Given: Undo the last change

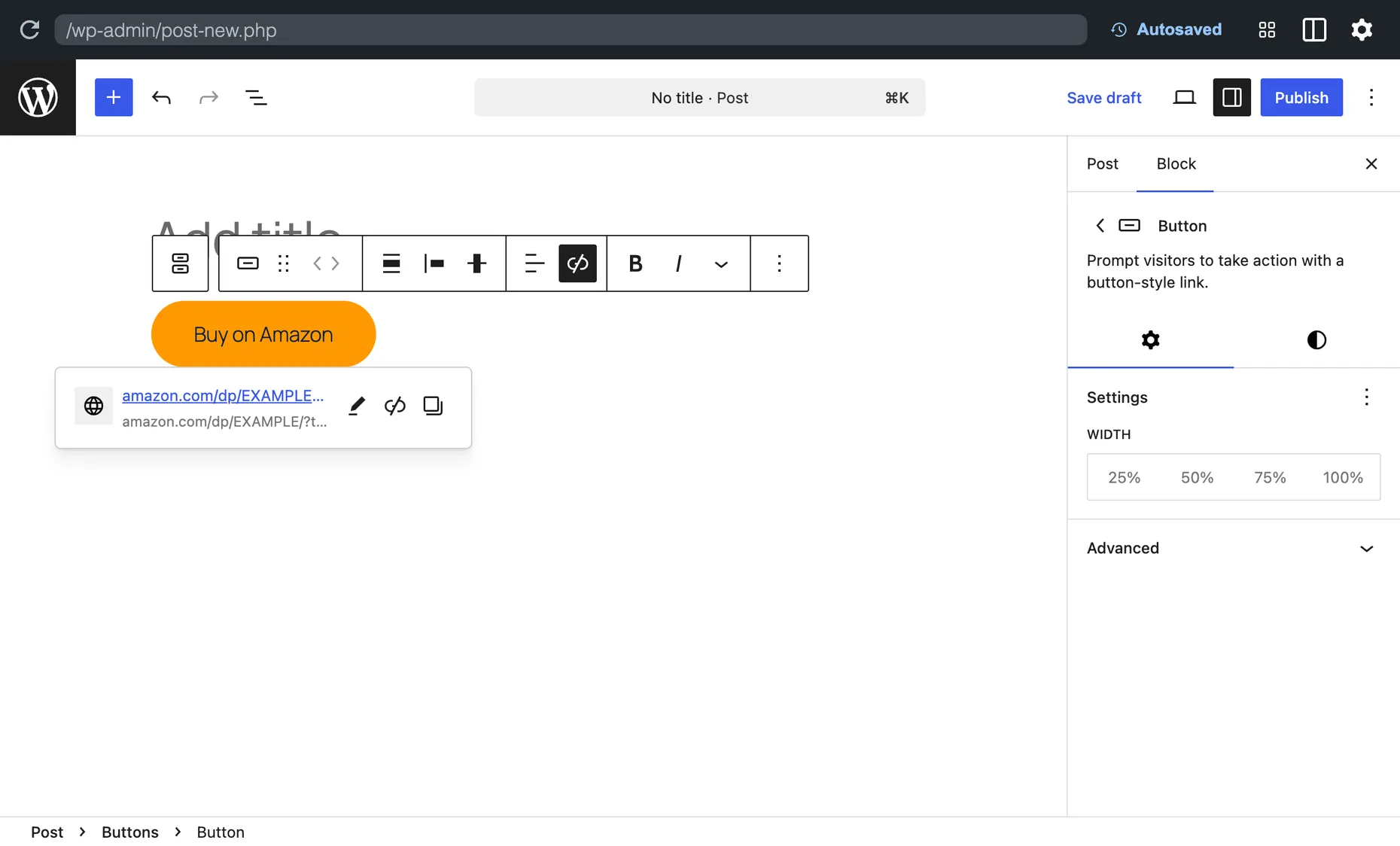Looking at the screenshot, I should pos(161,97).
